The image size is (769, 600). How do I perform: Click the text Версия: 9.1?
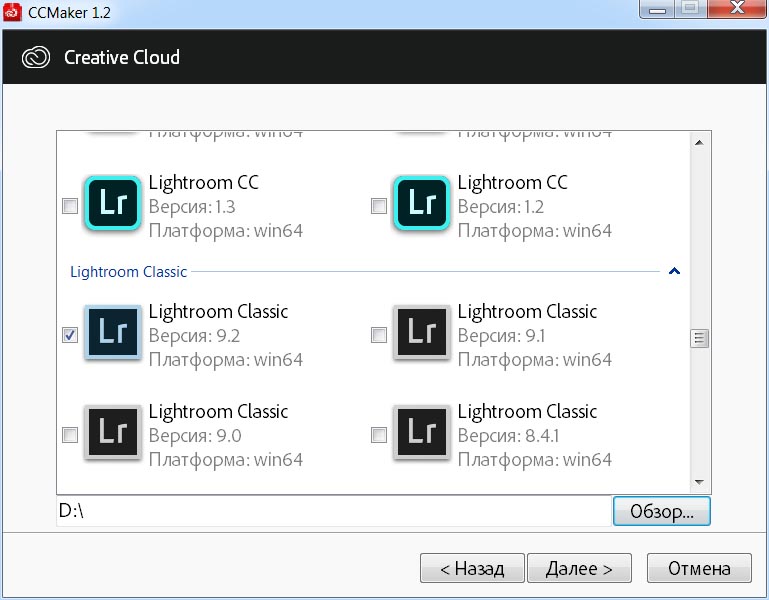pyautogui.click(x=501, y=336)
